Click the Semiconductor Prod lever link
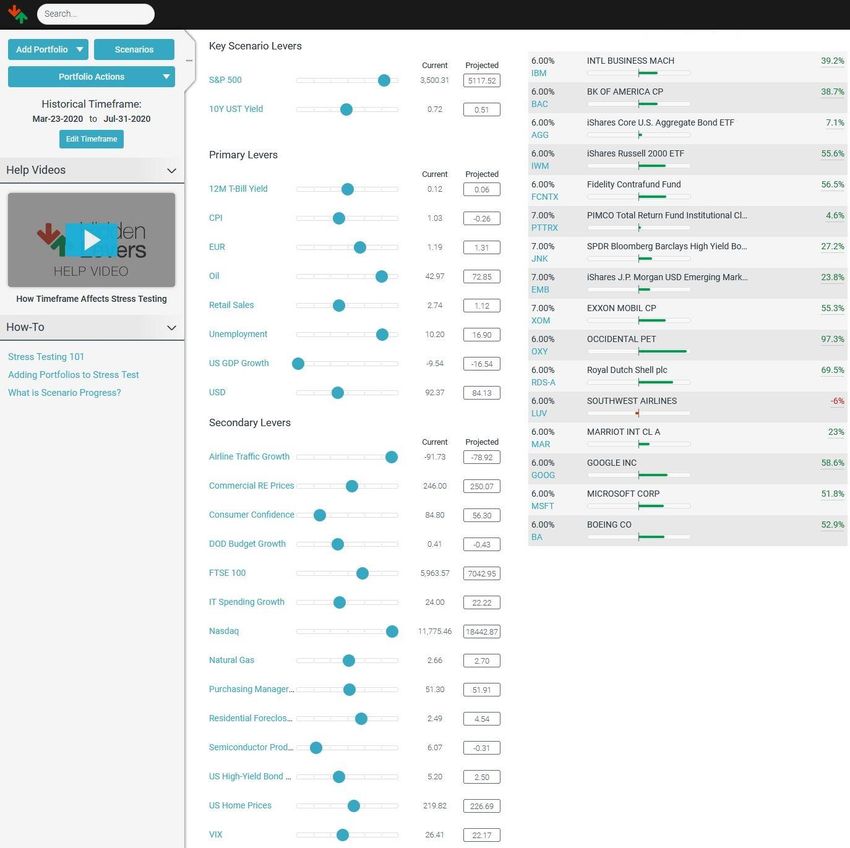The image size is (850, 848). click(251, 747)
